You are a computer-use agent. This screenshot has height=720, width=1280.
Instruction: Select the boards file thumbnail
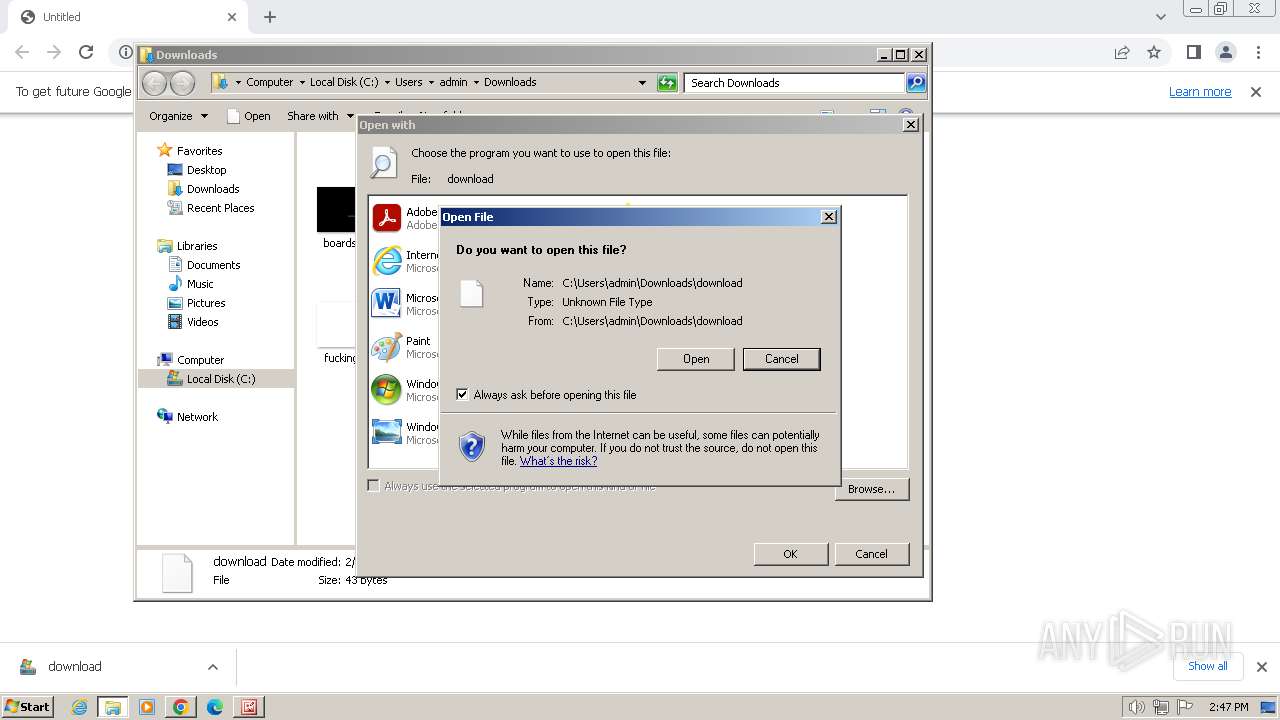(337, 210)
